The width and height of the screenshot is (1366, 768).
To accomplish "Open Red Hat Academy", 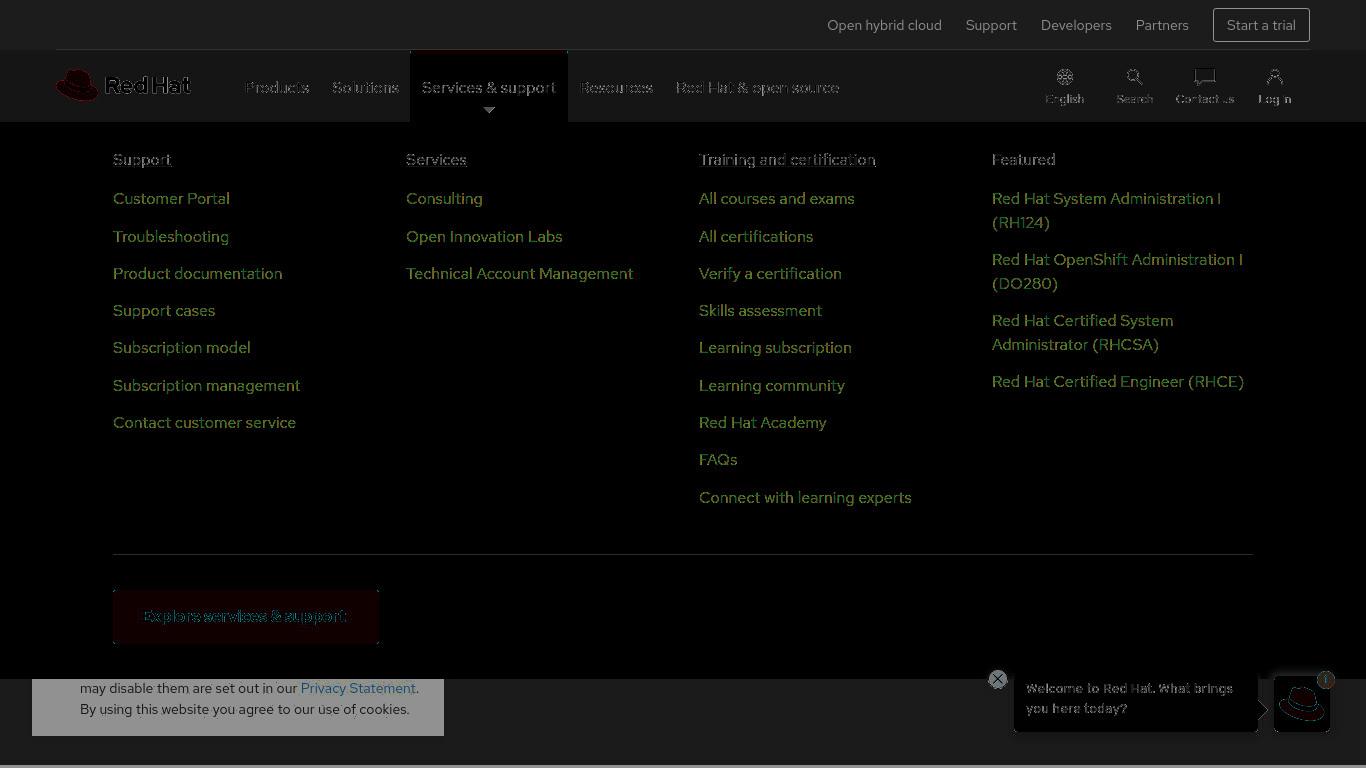I will tap(762, 422).
